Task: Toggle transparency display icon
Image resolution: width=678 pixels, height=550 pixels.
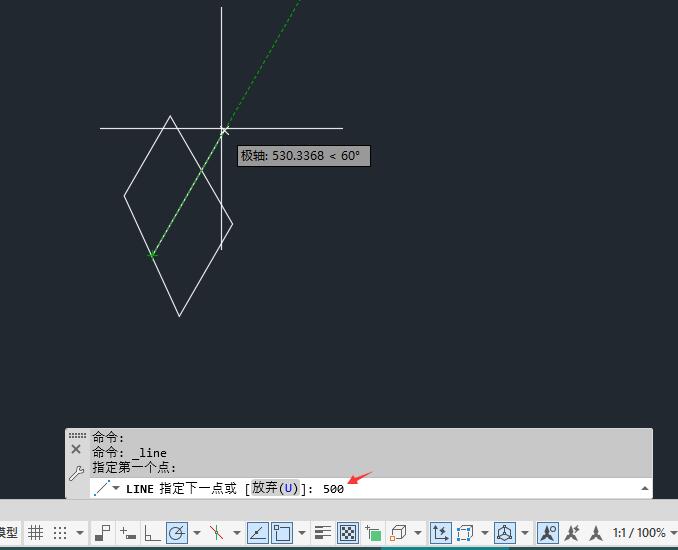Action: [x=348, y=533]
